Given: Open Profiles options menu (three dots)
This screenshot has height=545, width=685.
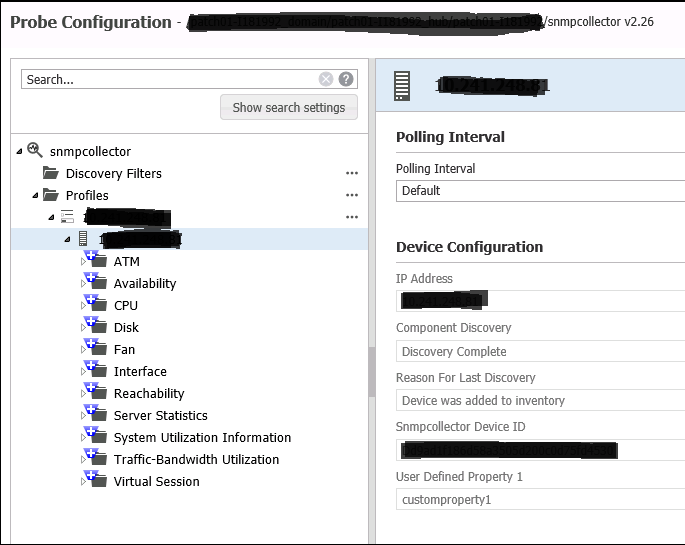Looking at the screenshot, I should click(352, 195).
